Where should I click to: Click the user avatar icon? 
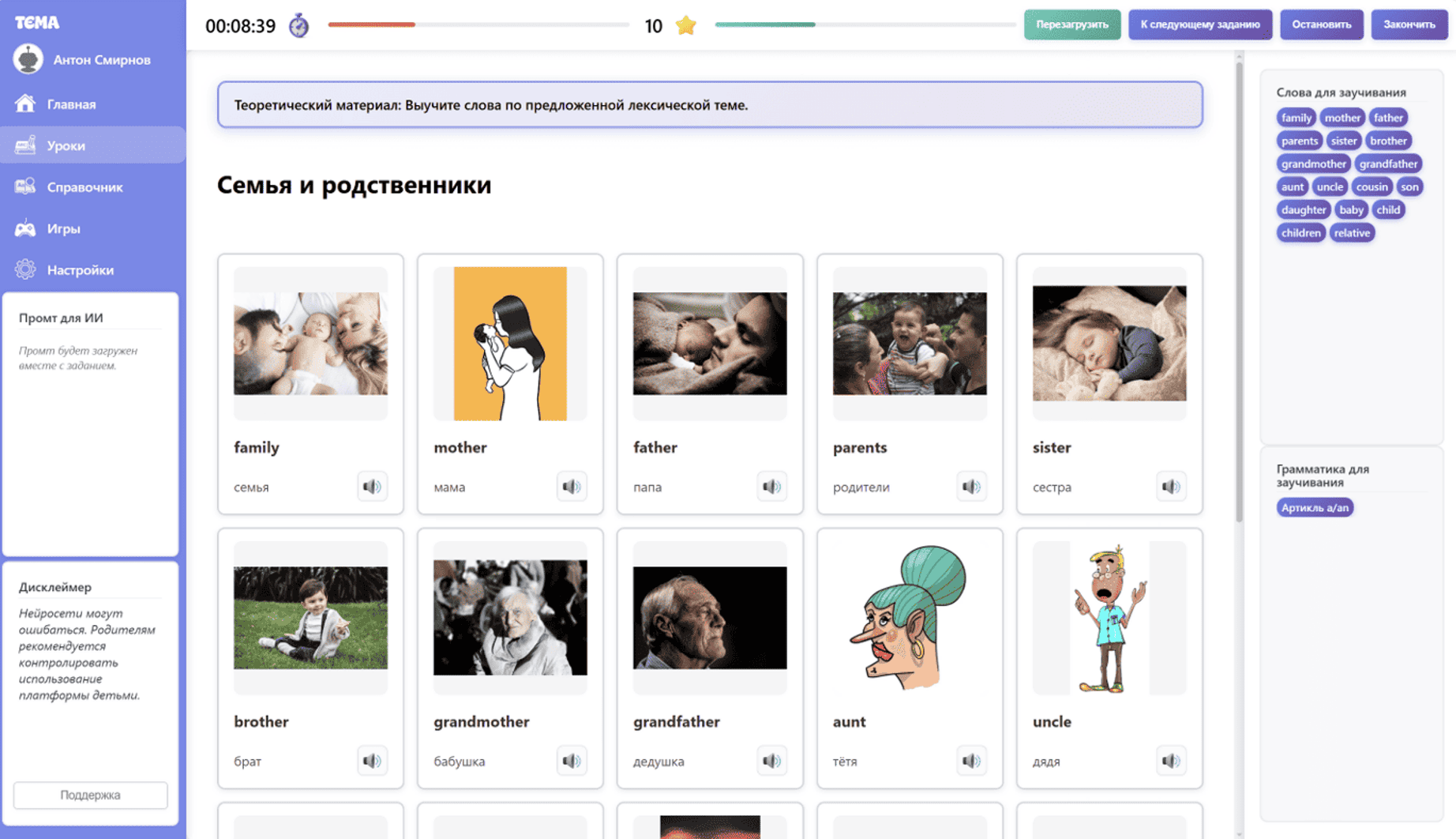pyautogui.click(x=28, y=59)
